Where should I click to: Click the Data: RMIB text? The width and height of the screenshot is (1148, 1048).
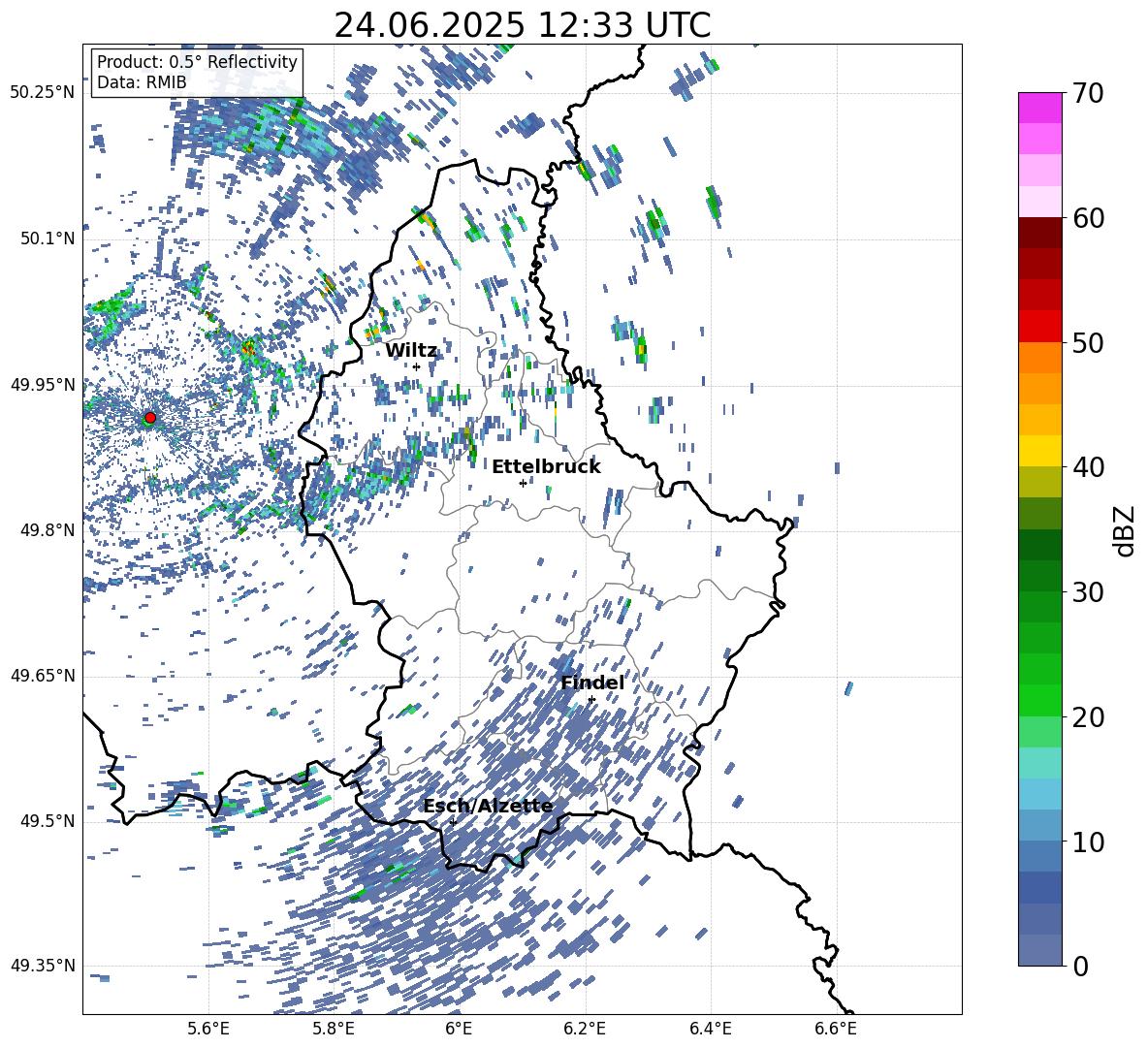(x=142, y=82)
